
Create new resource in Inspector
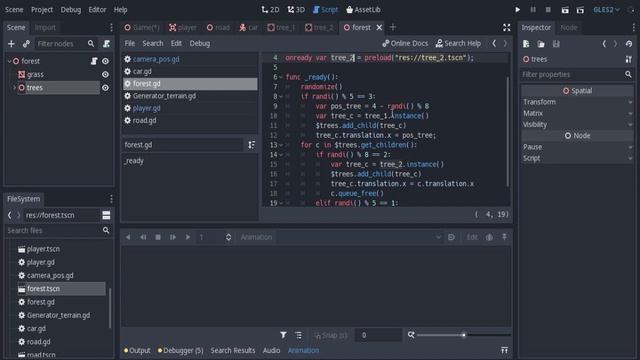point(526,44)
